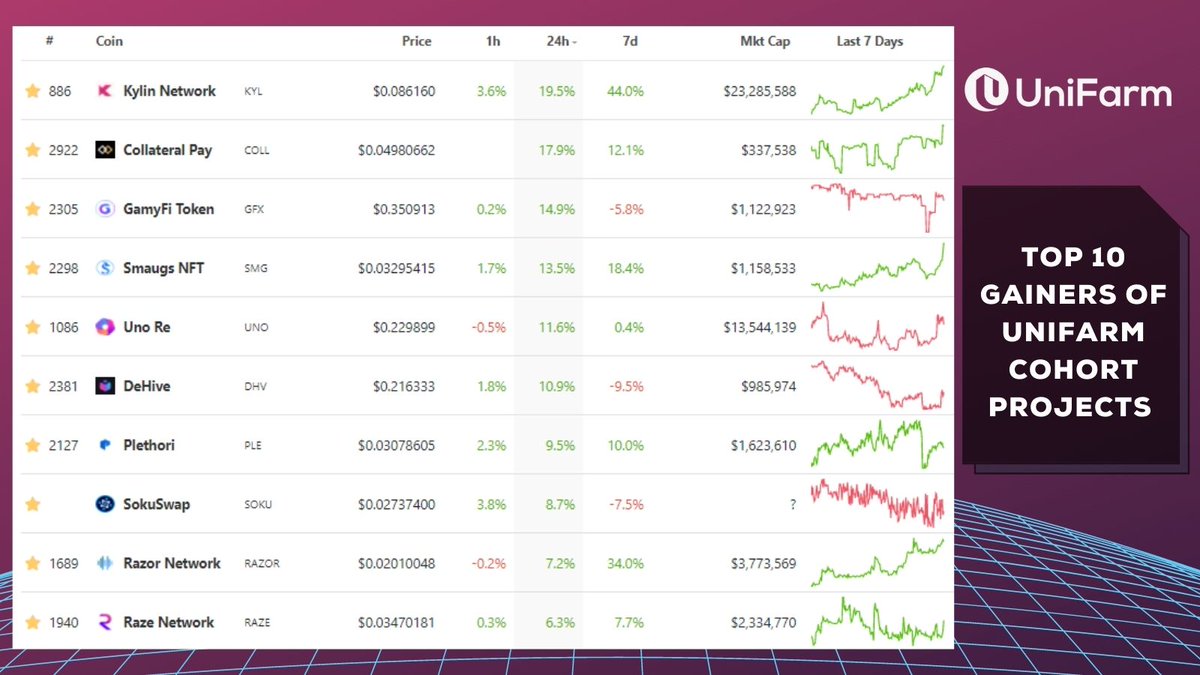Click the Uno Re coin logo
Viewport: 1200px width, 675px height.
point(104,327)
